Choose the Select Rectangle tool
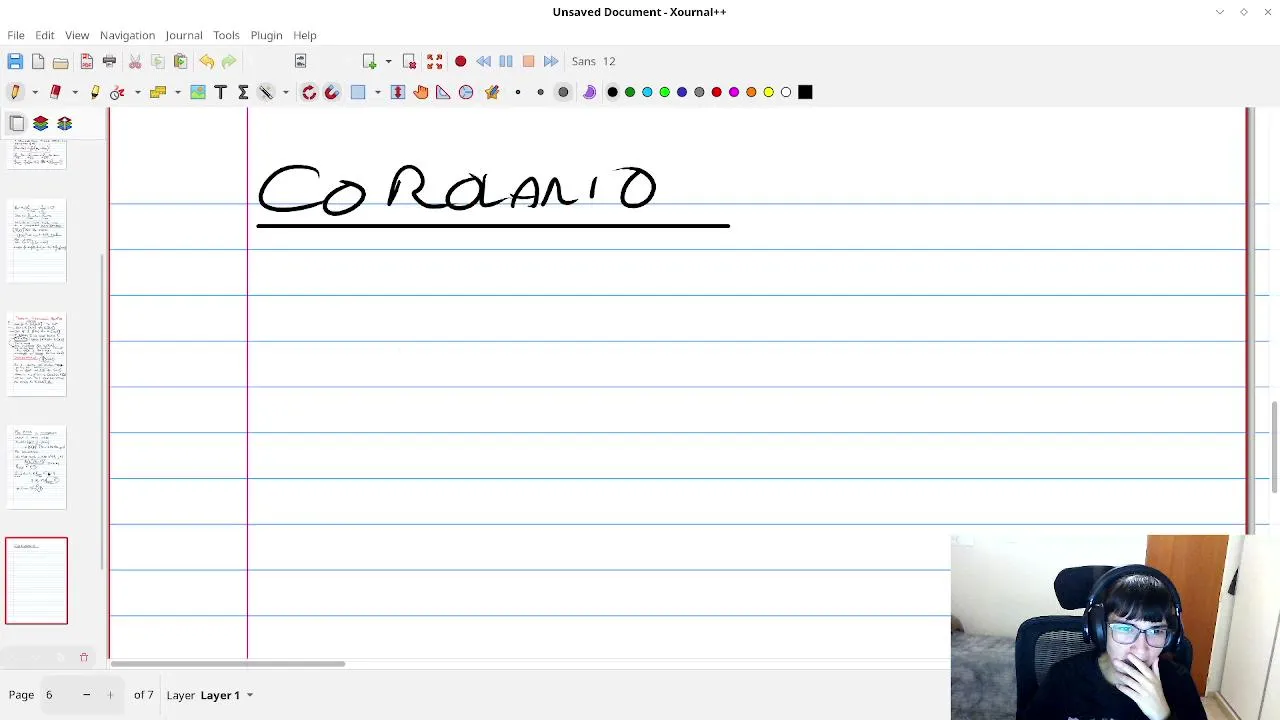 tap(358, 92)
